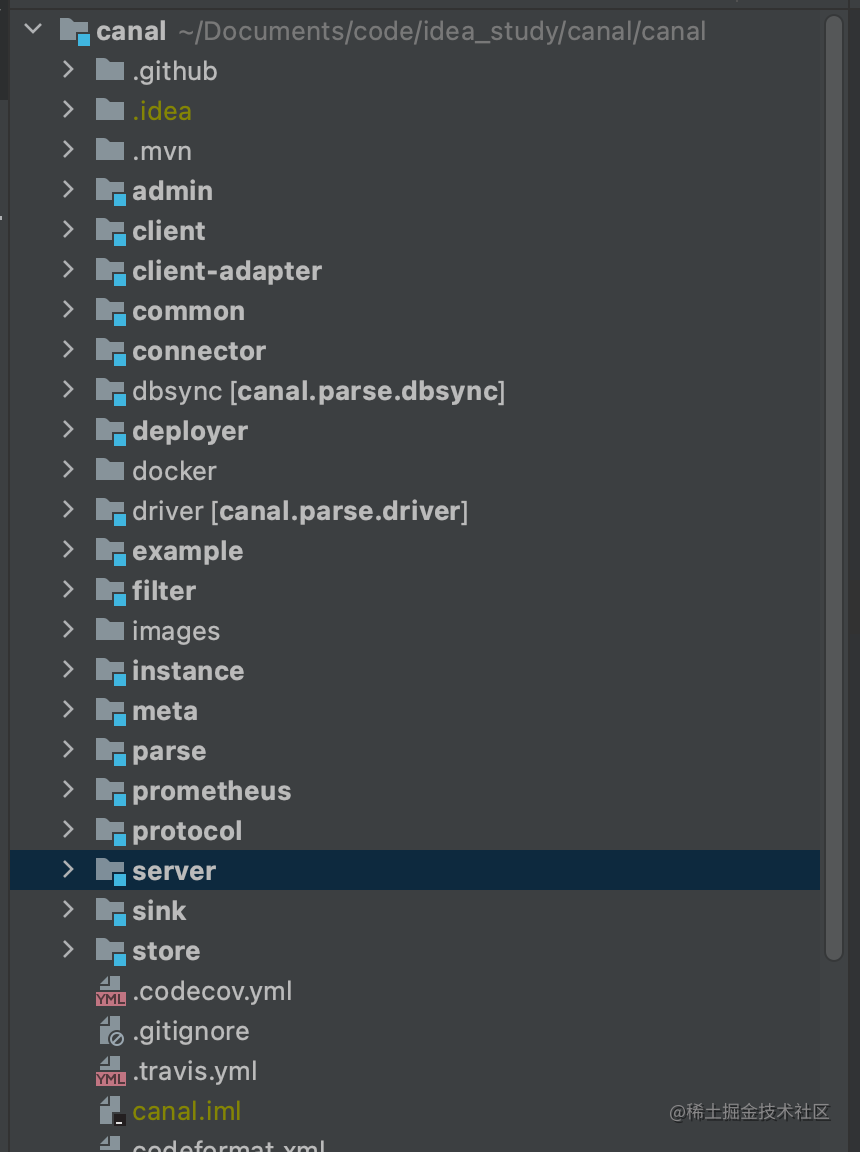Expand the .github folder

(x=68, y=70)
